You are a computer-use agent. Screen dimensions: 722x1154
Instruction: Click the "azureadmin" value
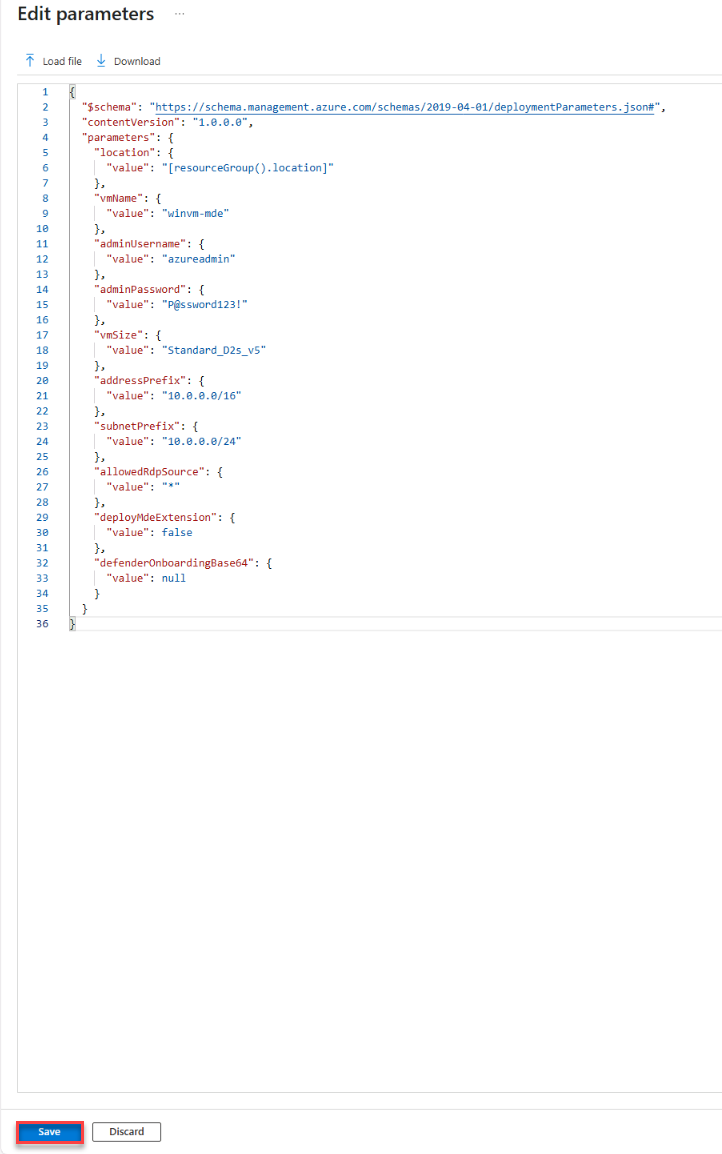coord(198,259)
